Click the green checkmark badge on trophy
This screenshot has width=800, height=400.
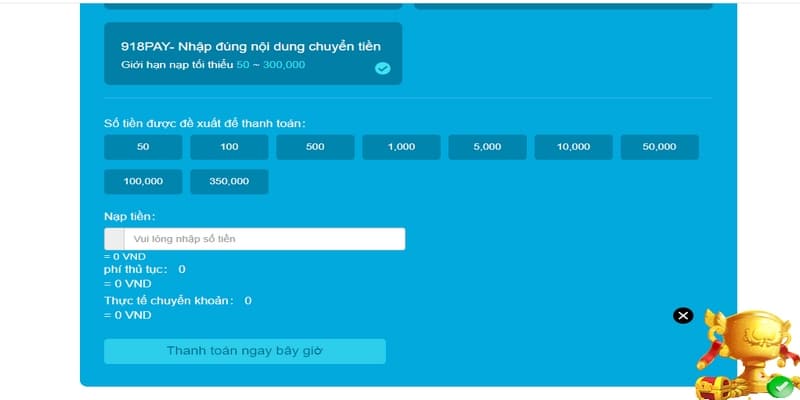[x=779, y=385]
